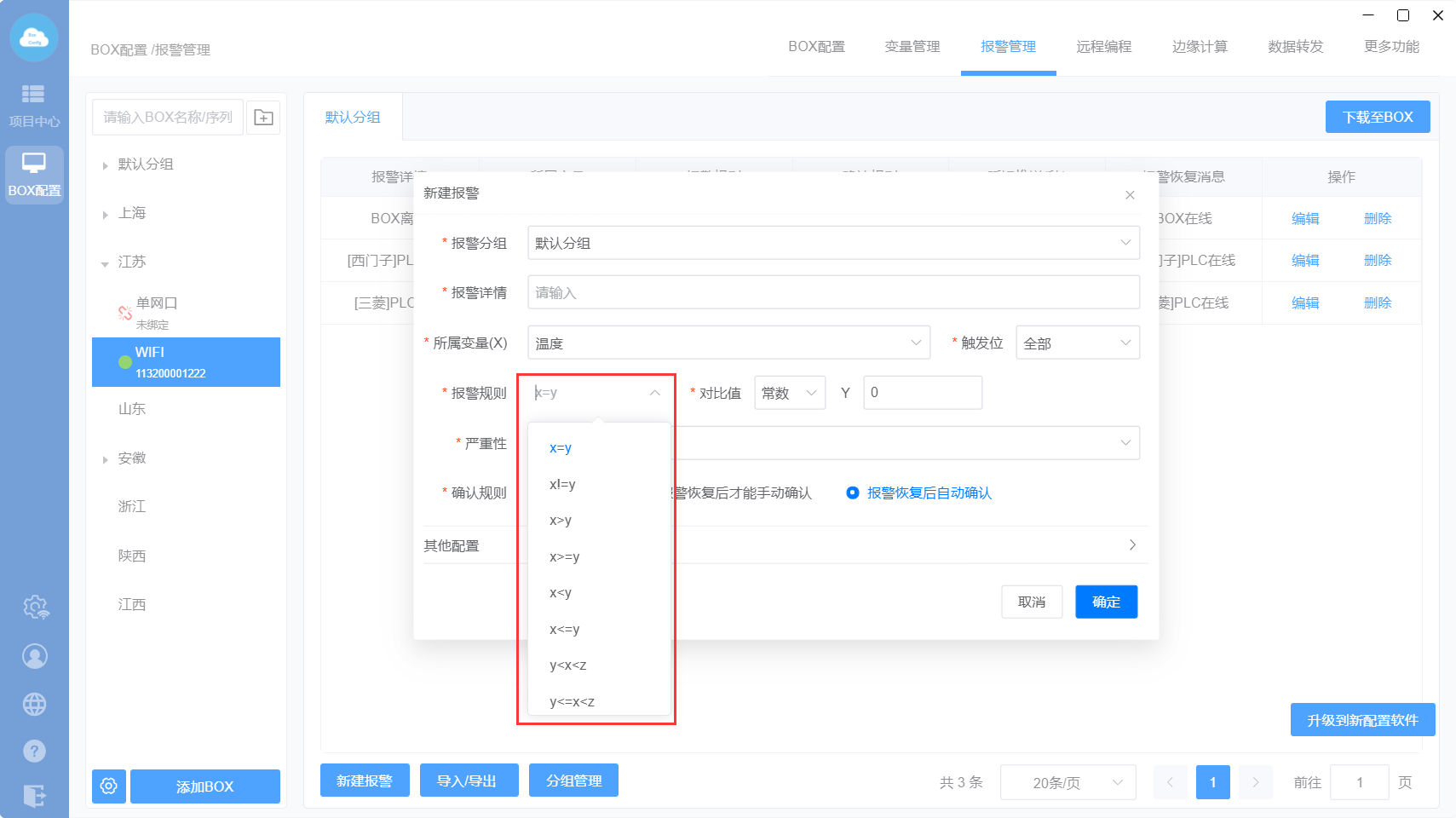1456x818 pixels.
Task: Open the user account icon in sidebar
Action: click(35, 656)
